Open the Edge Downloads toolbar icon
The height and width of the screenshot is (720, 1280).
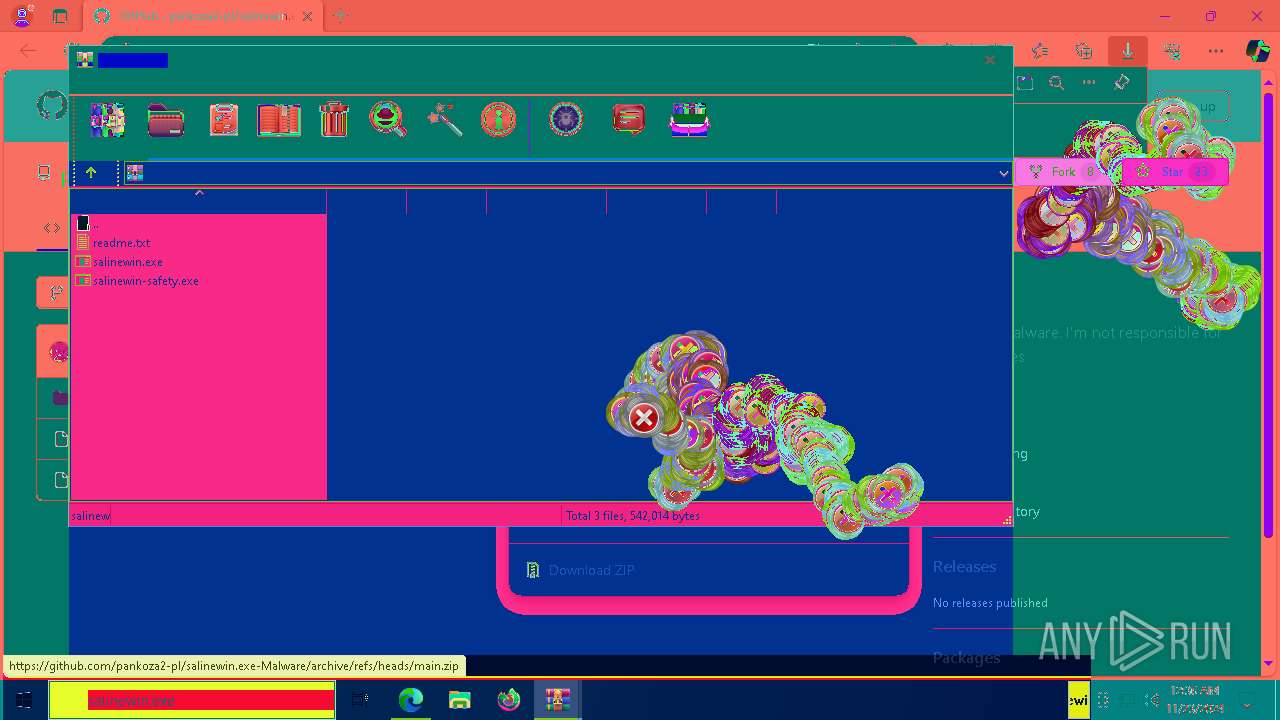1127,50
